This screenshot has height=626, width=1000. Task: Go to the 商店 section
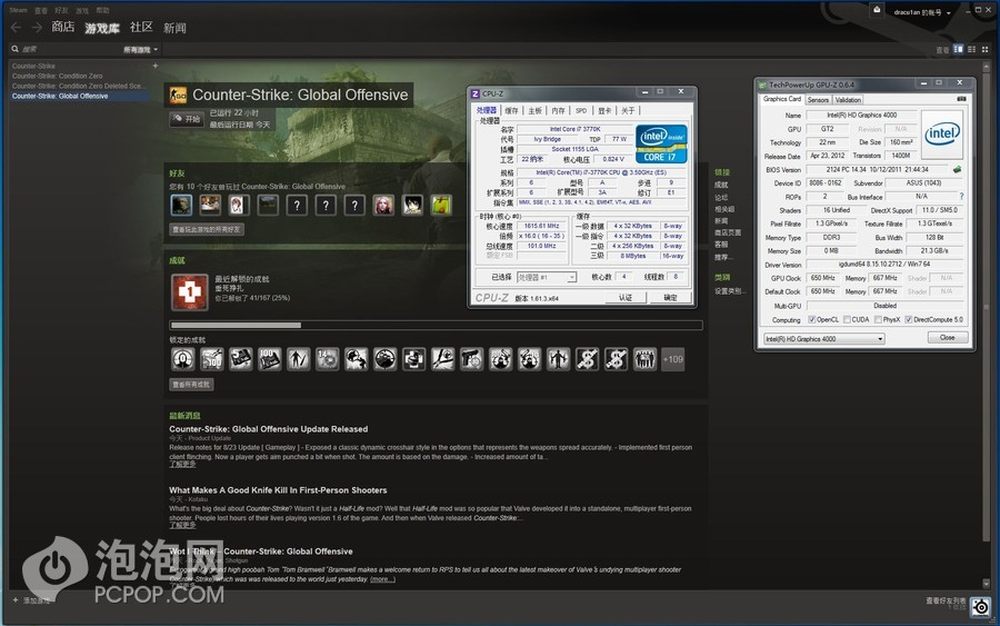pos(63,27)
